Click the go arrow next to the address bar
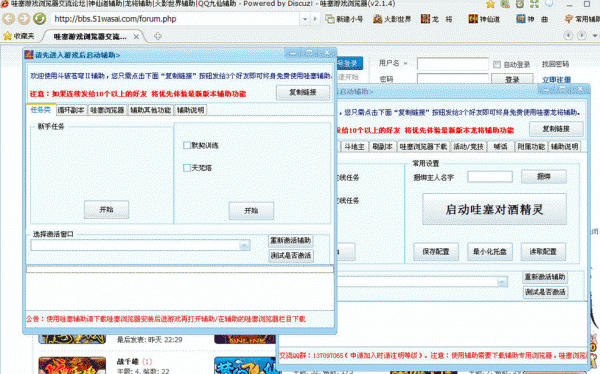This screenshot has height=374, width=600. (x=315, y=18)
